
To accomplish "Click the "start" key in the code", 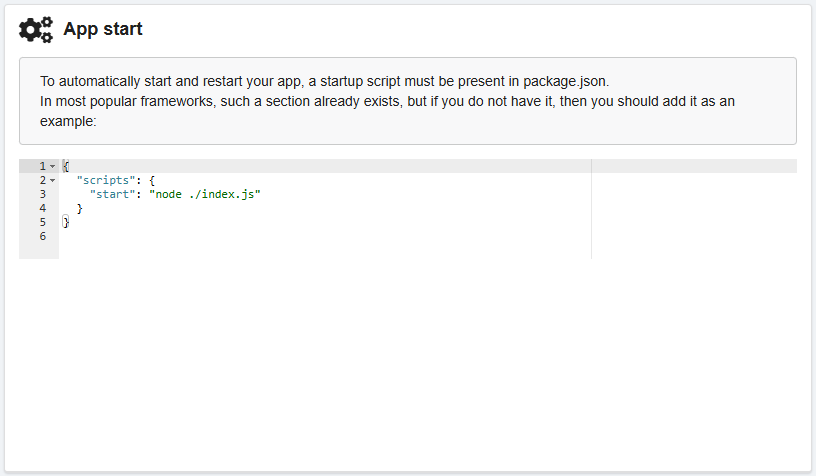I will [x=112, y=194].
